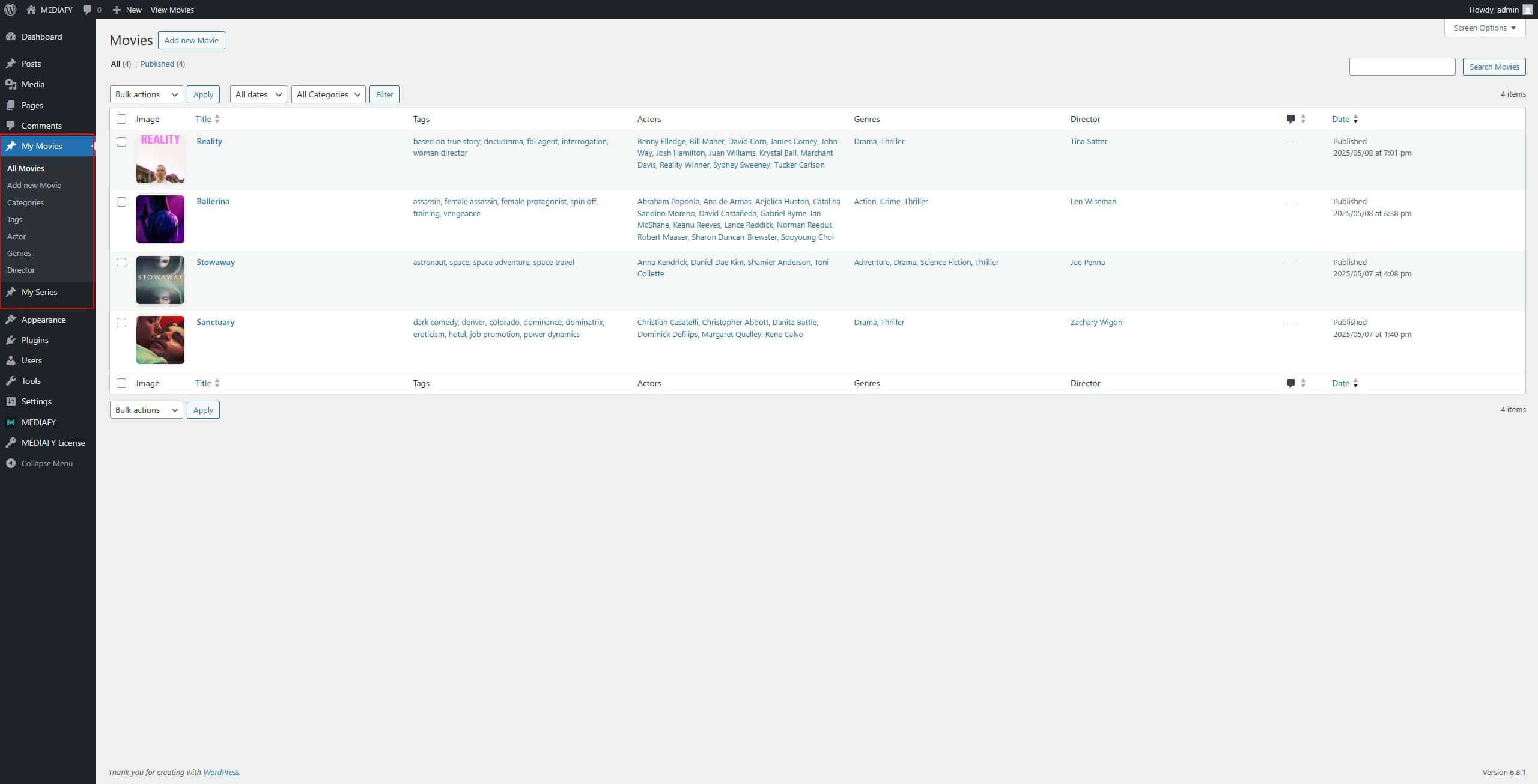Click the Keanu Reeves actor link
Screen dimensions: 1538x784
696,225
